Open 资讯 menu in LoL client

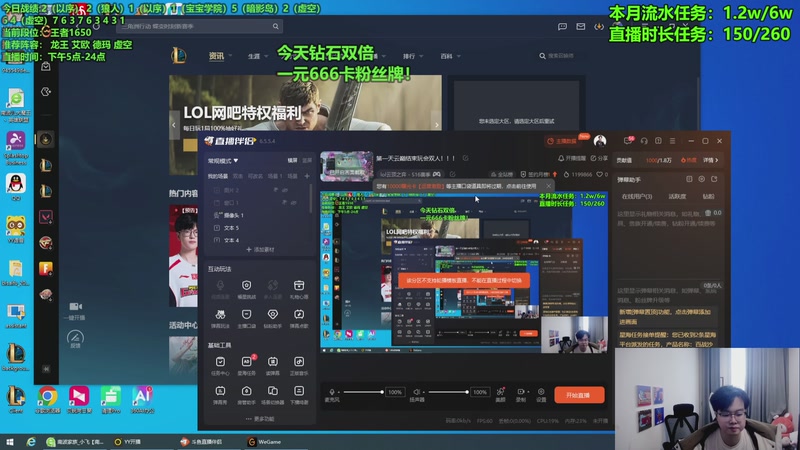click(216, 56)
